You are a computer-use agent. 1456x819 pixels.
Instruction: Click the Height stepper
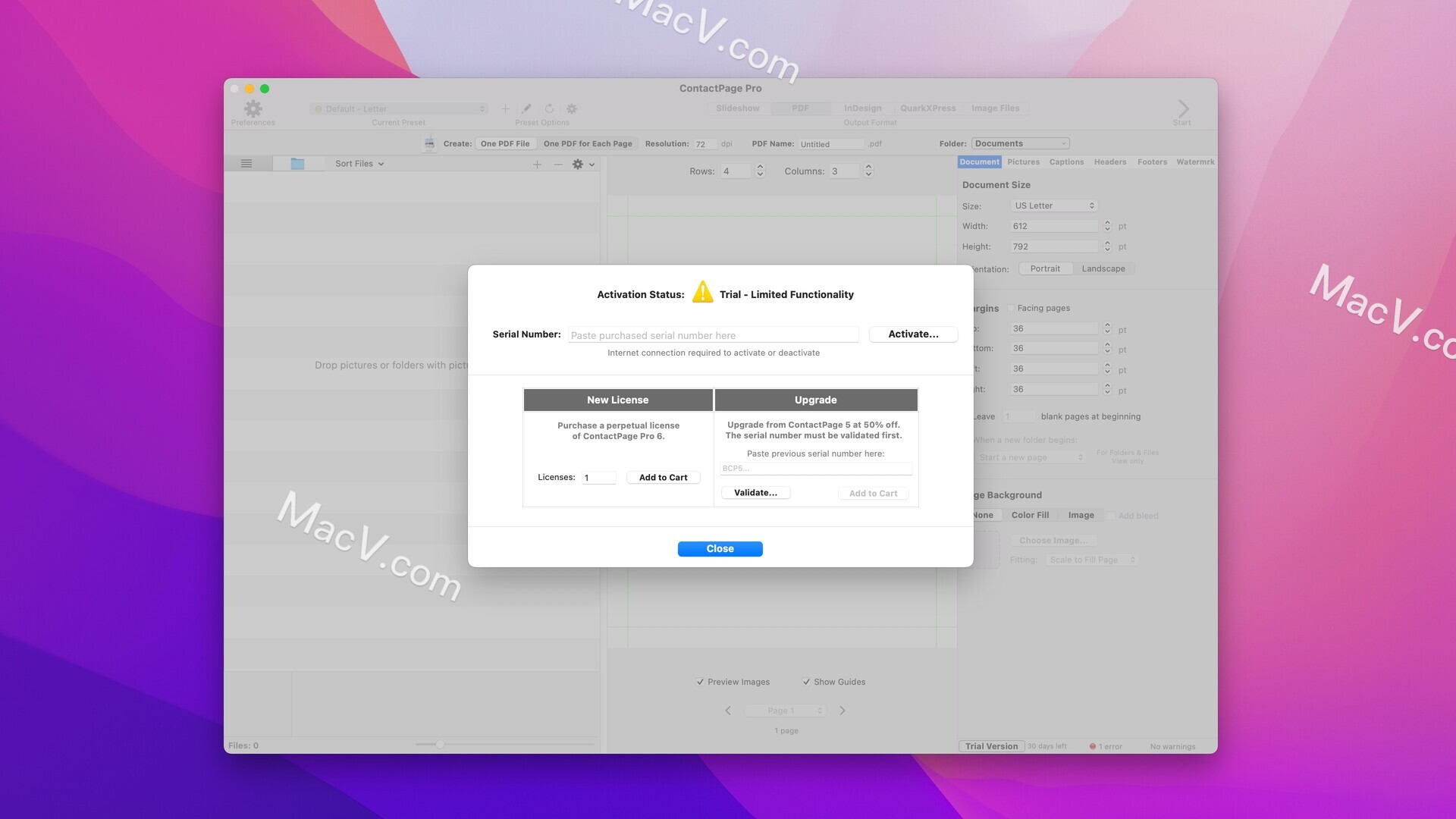(1107, 246)
